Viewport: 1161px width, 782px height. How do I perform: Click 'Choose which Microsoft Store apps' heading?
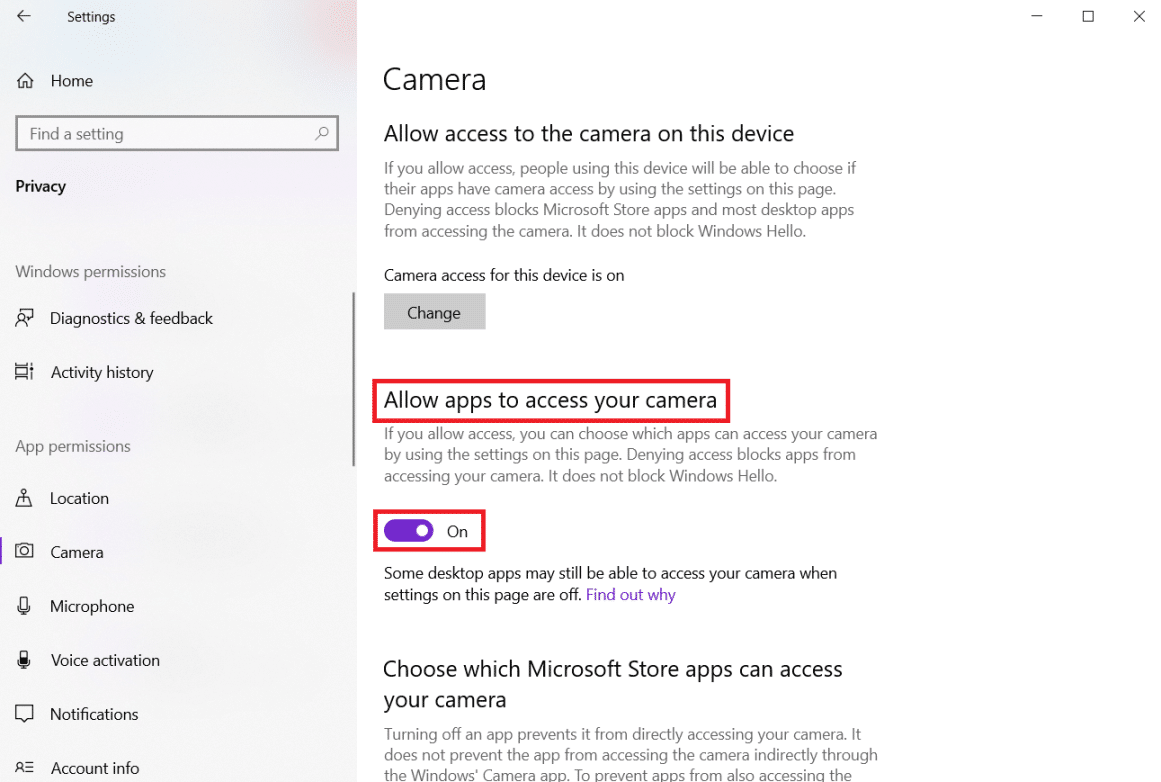[x=612, y=684]
